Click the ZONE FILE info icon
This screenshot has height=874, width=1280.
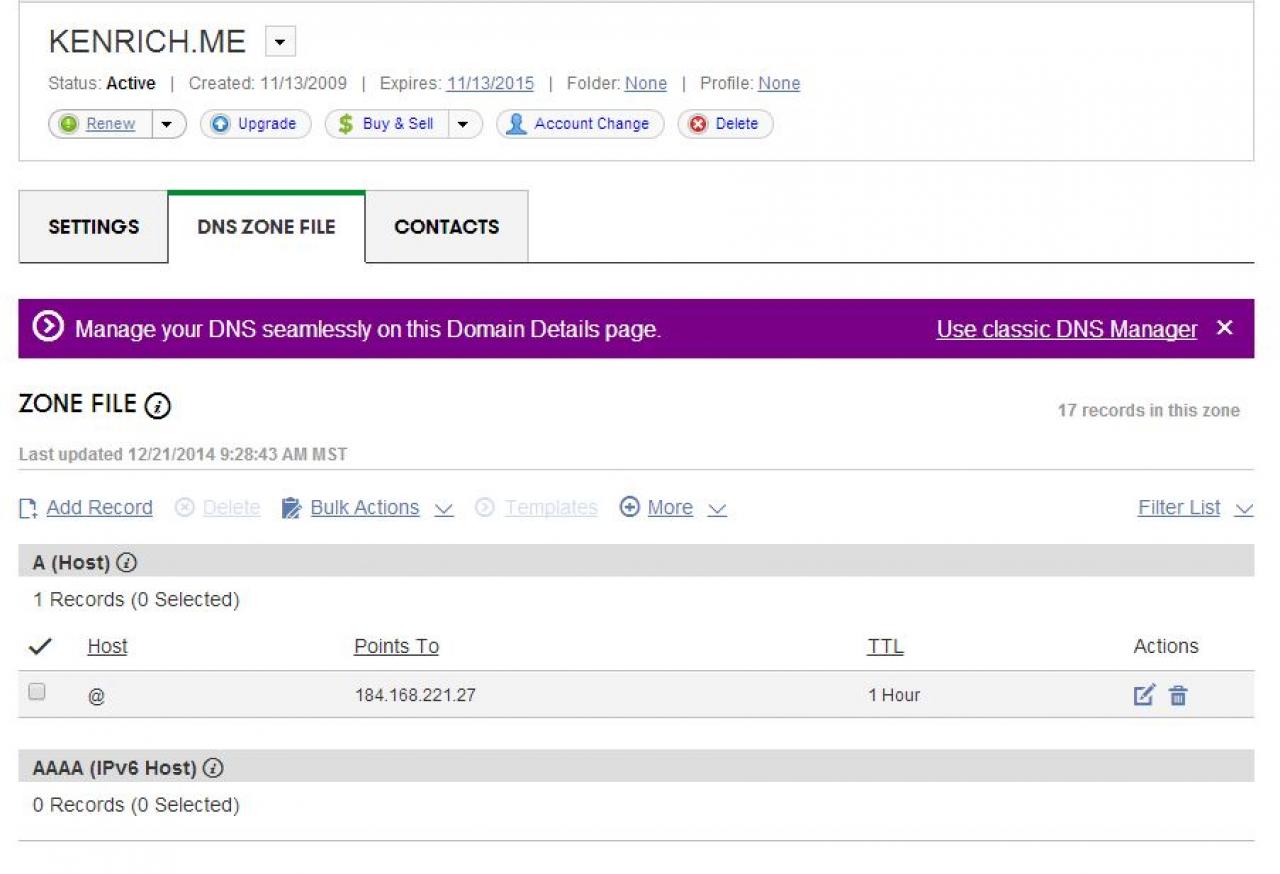tap(158, 405)
